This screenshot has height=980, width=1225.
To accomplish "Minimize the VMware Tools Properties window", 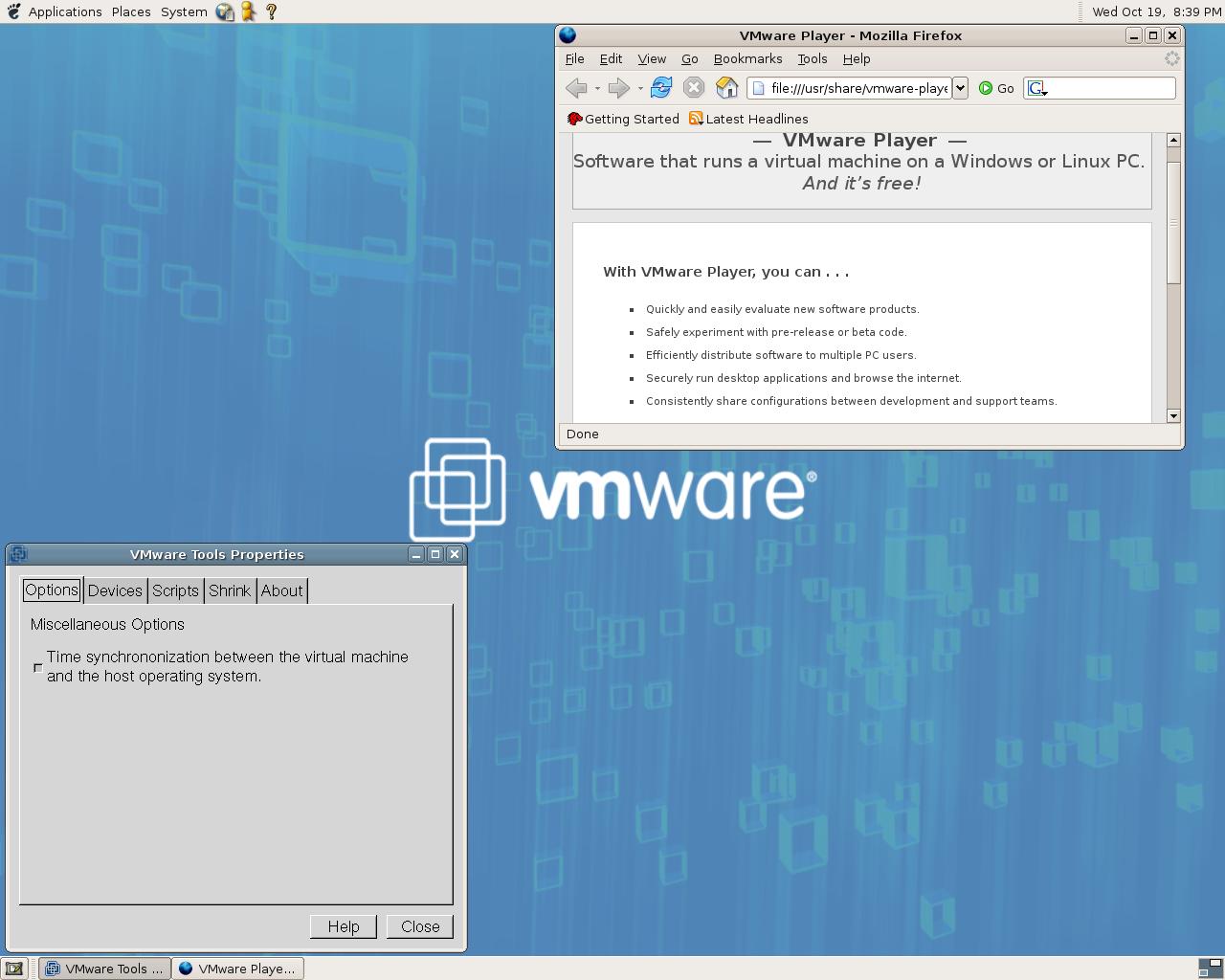I will 416,554.
